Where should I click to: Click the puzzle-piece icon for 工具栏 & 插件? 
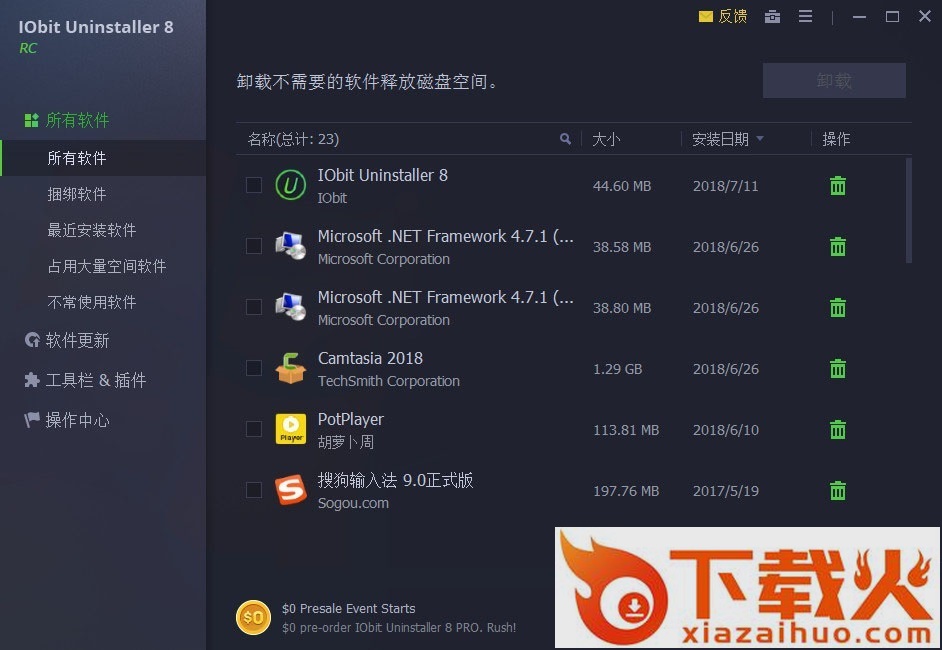[32, 380]
